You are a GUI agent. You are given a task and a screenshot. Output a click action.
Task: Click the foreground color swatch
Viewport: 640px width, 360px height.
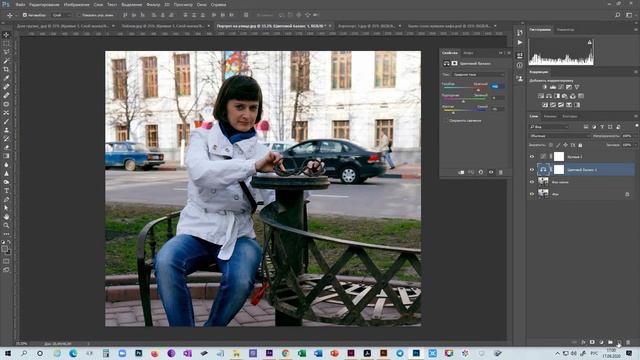[4, 249]
